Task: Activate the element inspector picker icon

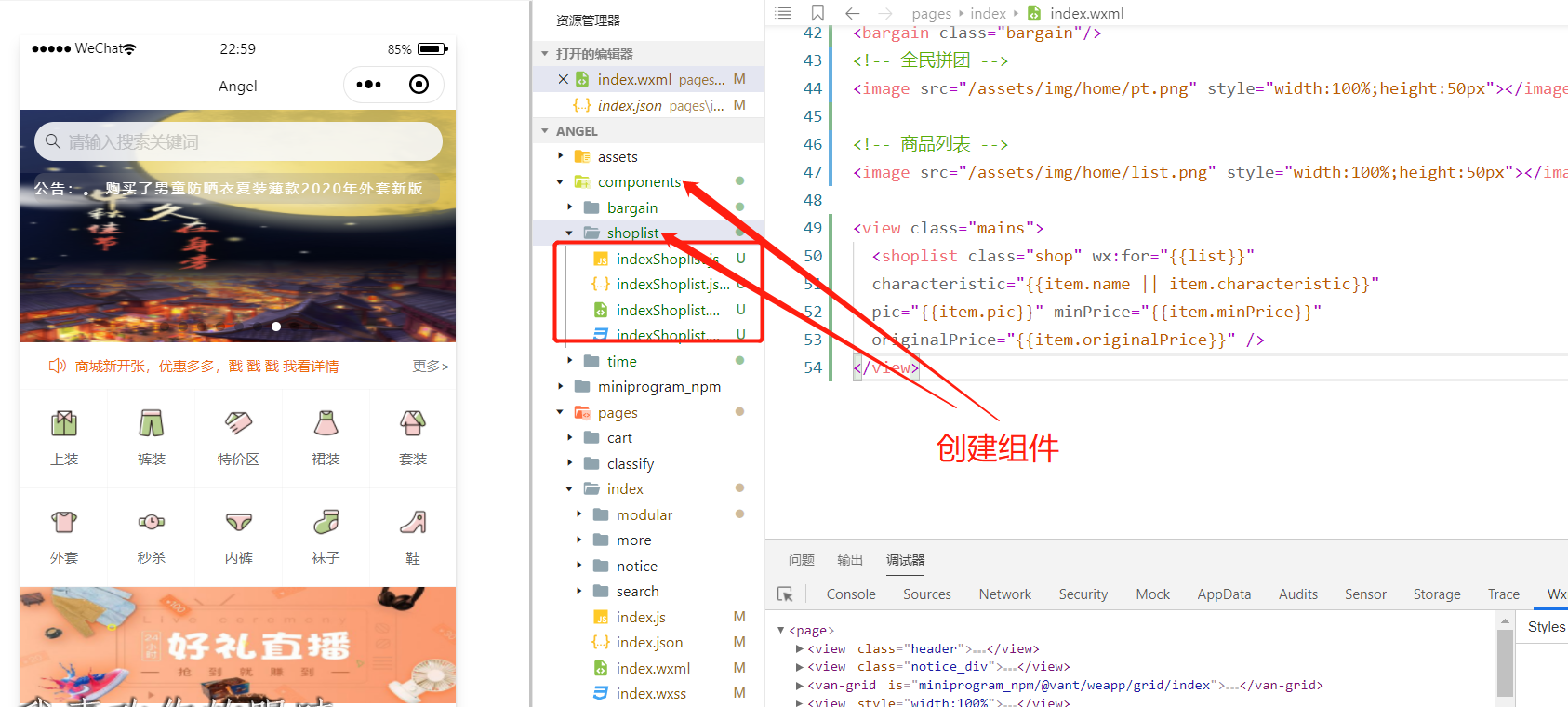Action: click(x=785, y=594)
